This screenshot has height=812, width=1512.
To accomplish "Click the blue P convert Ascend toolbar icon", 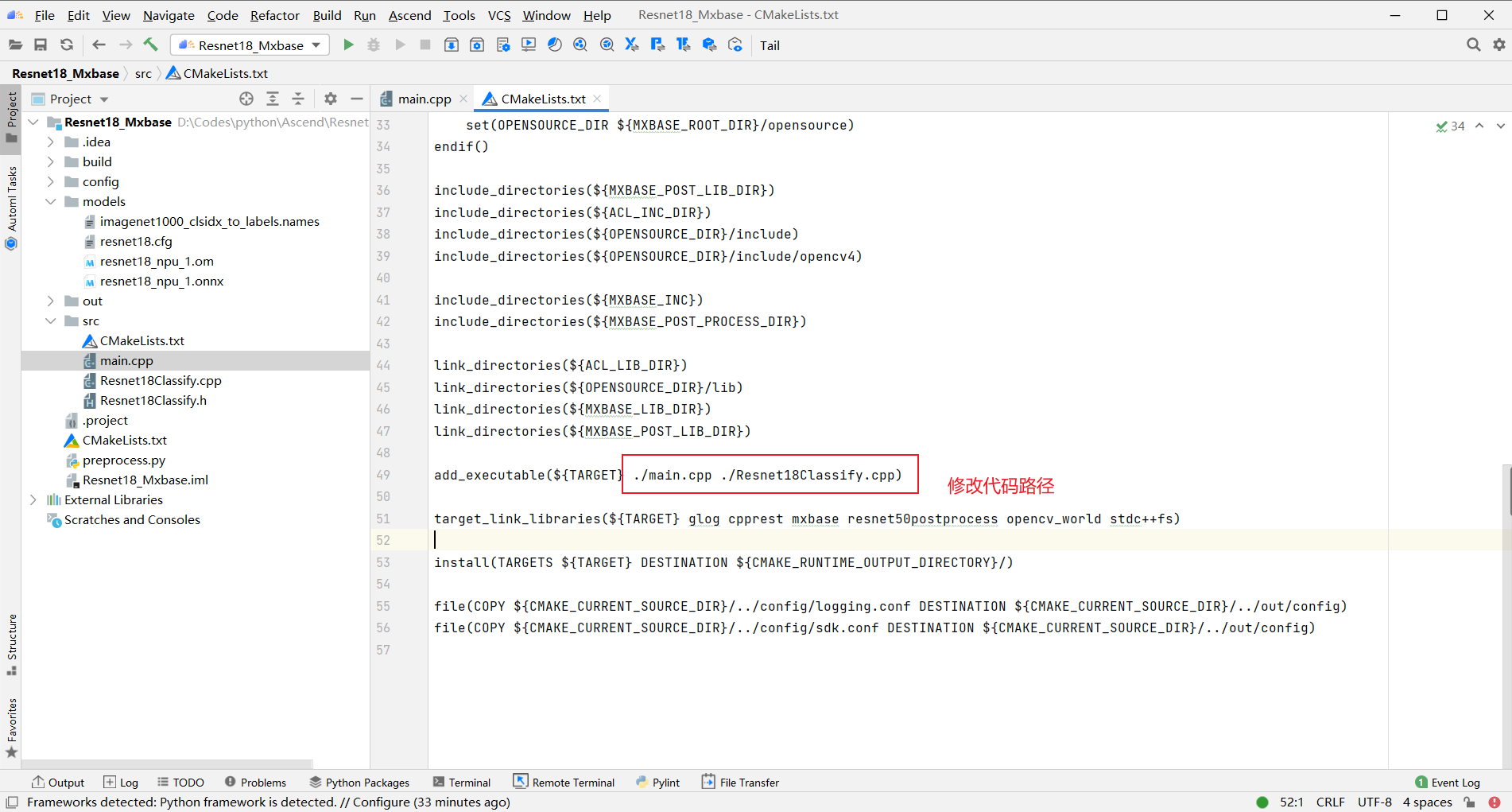I will click(x=657, y=45).
